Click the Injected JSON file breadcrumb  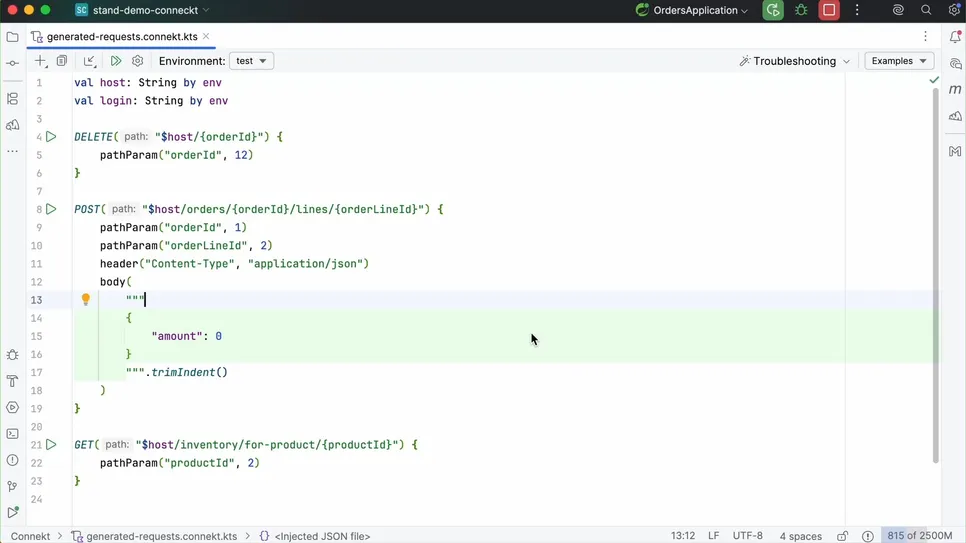[315, 536]
